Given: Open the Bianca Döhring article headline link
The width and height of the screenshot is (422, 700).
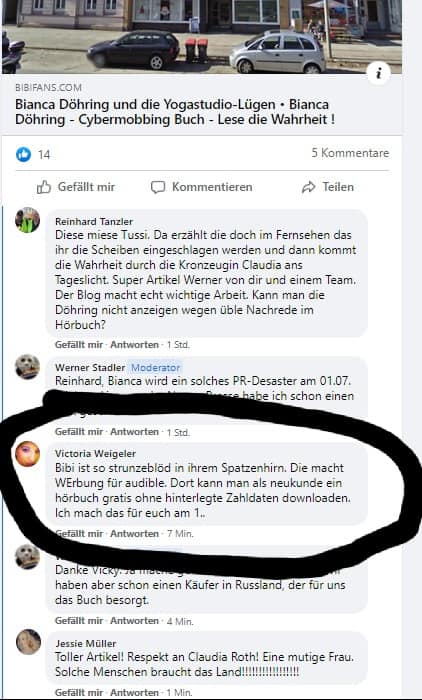Looking at the screenshot, I should click(x=175, y=112).
